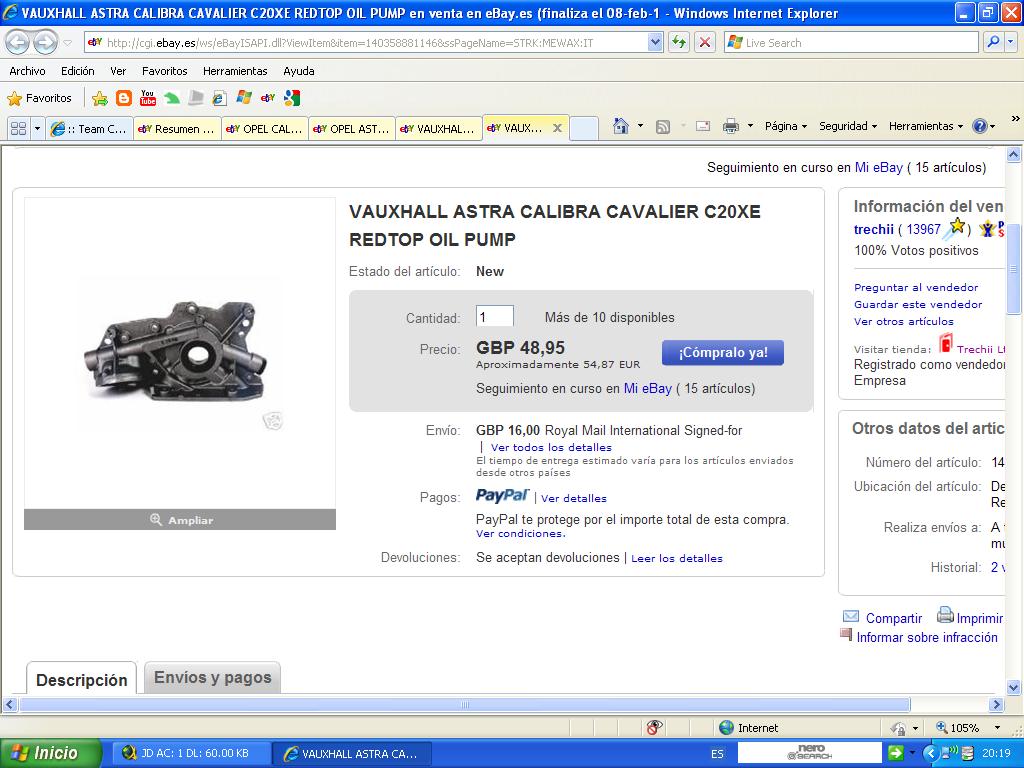
Task: Open seller profile 'trechii'
Action: pos(873,229)
